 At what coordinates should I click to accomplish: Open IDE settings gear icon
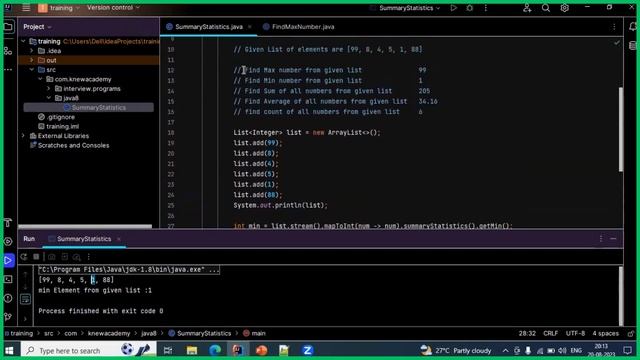pos(564,8)
